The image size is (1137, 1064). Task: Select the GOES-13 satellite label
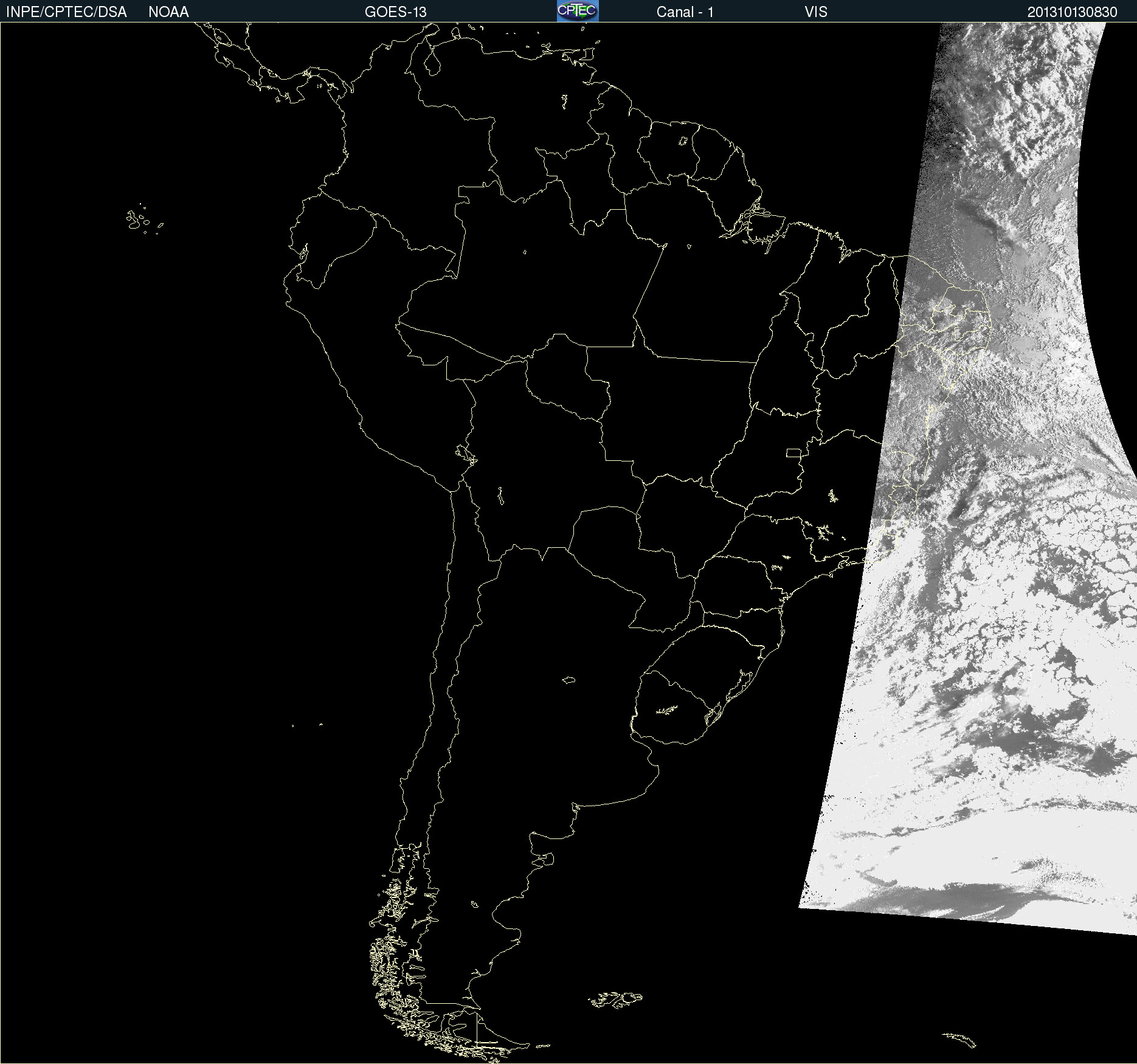[395, 12]
